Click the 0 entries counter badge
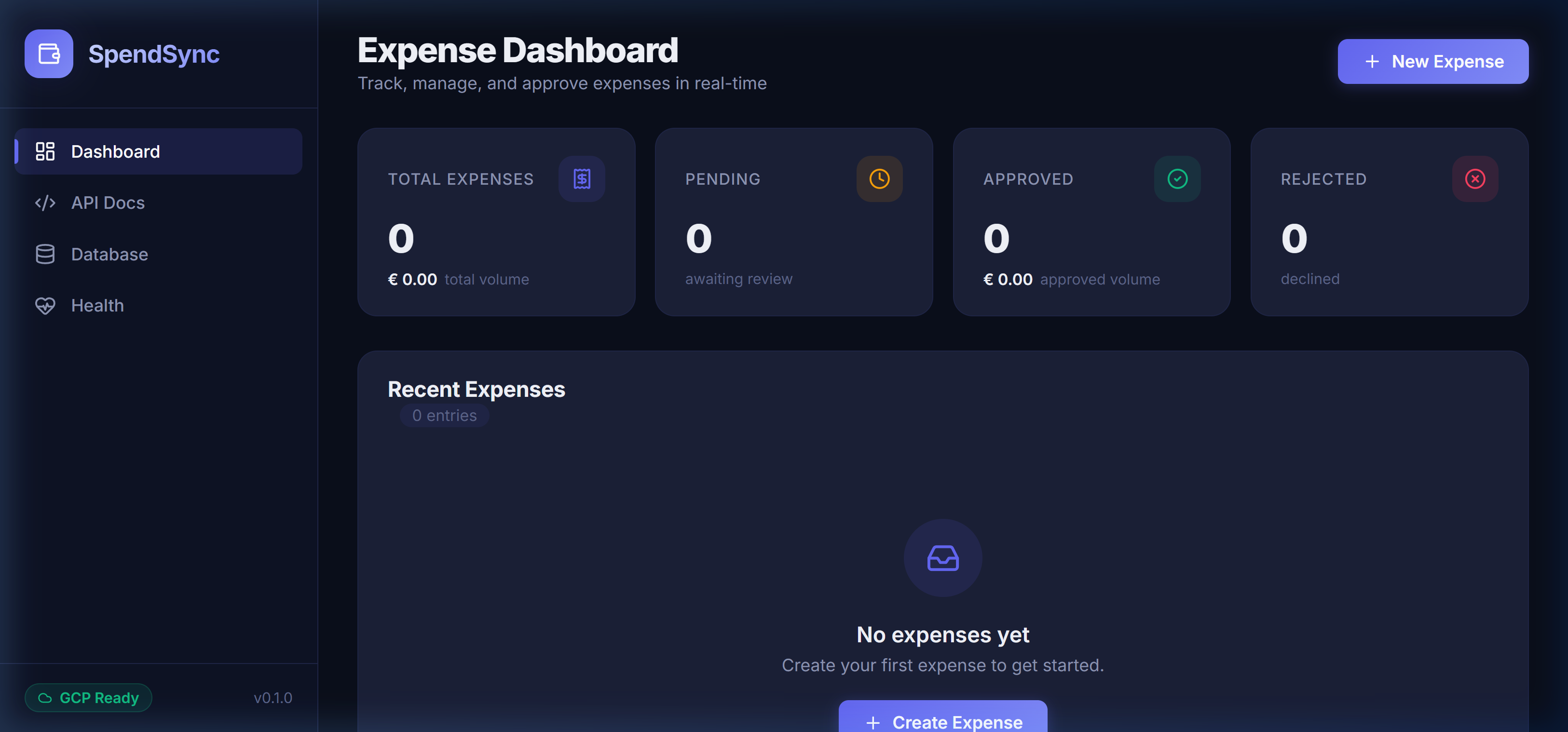The image size is (1568, 732). point(444,415)
